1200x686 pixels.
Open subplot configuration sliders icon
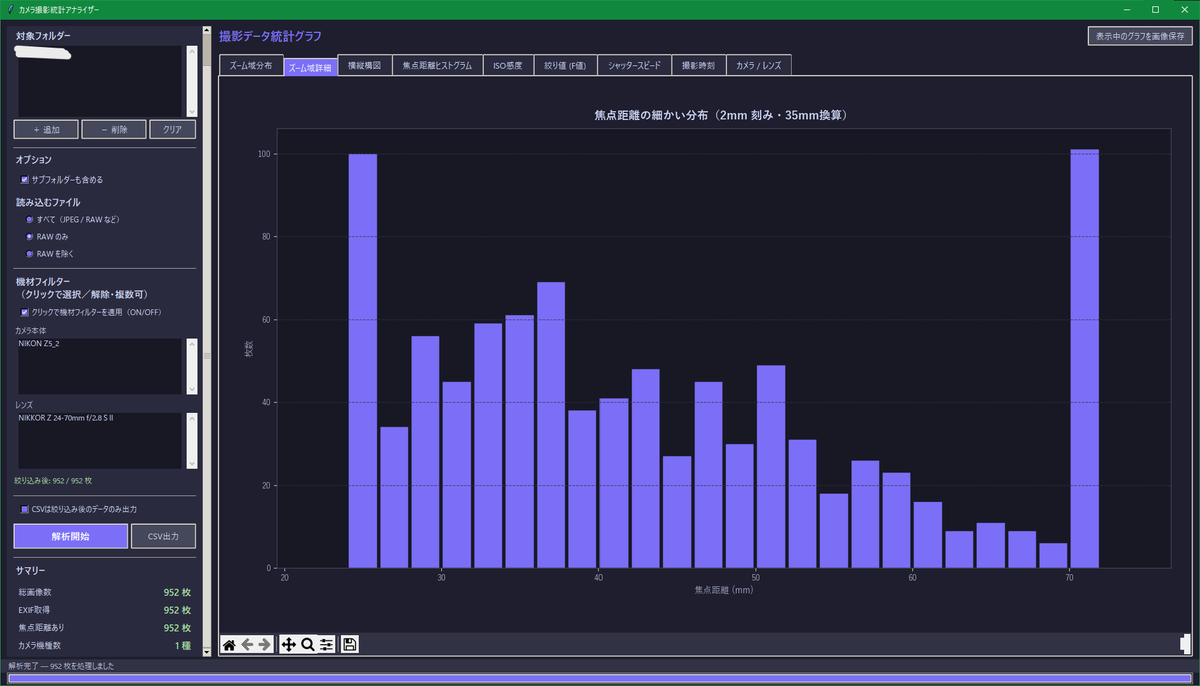coord(326,645)
